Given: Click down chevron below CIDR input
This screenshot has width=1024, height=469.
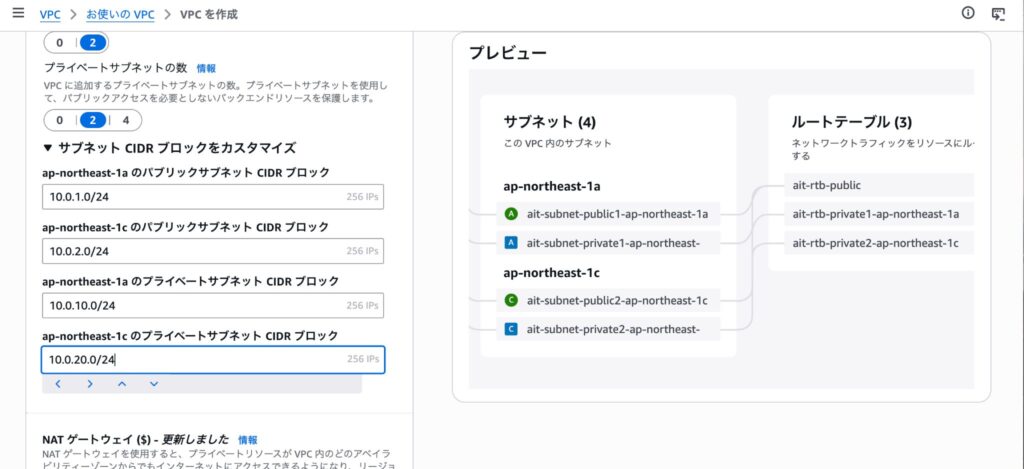Looking at the screenshot, I should click(x=154, y=384).
